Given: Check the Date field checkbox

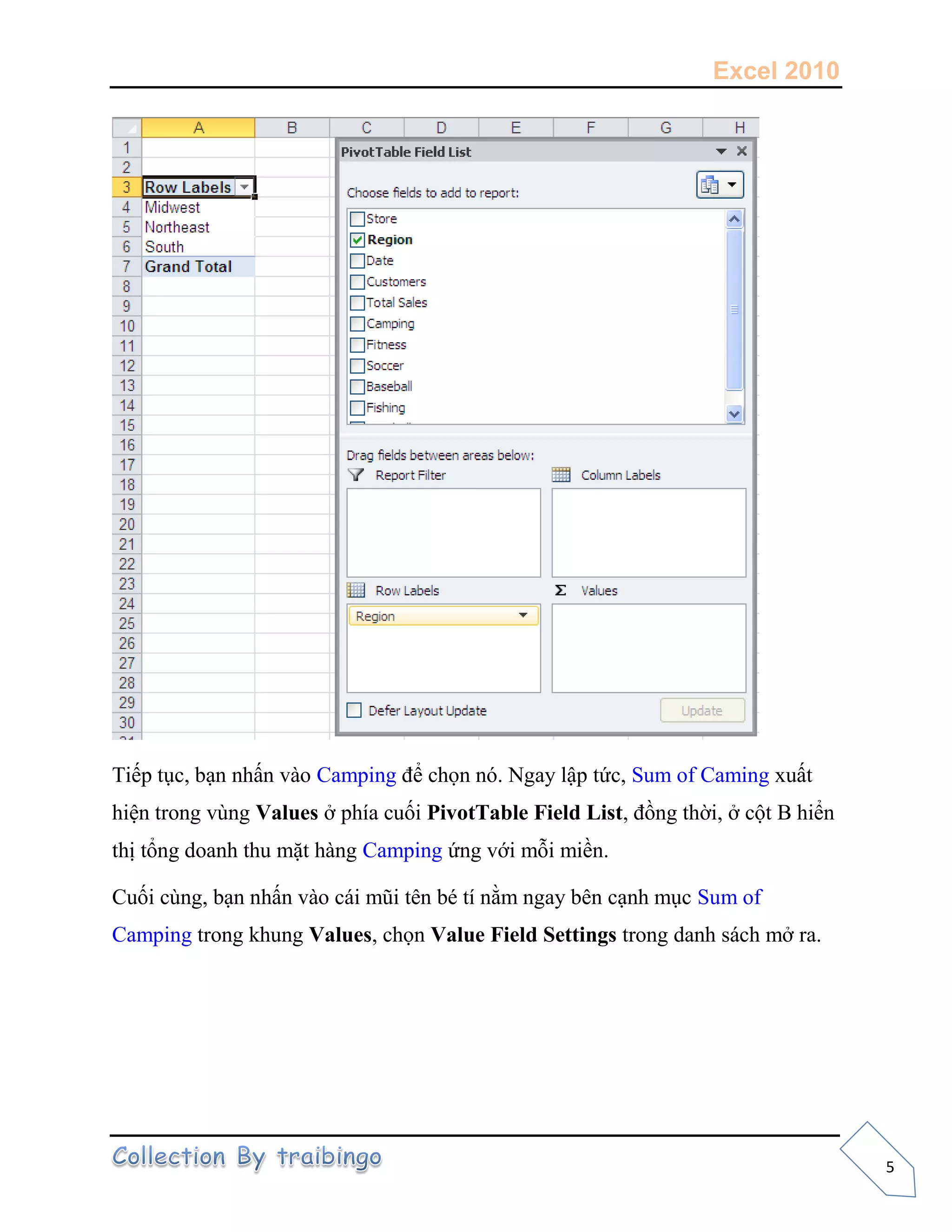Looking at the screenshot, I should coord(357,261).
